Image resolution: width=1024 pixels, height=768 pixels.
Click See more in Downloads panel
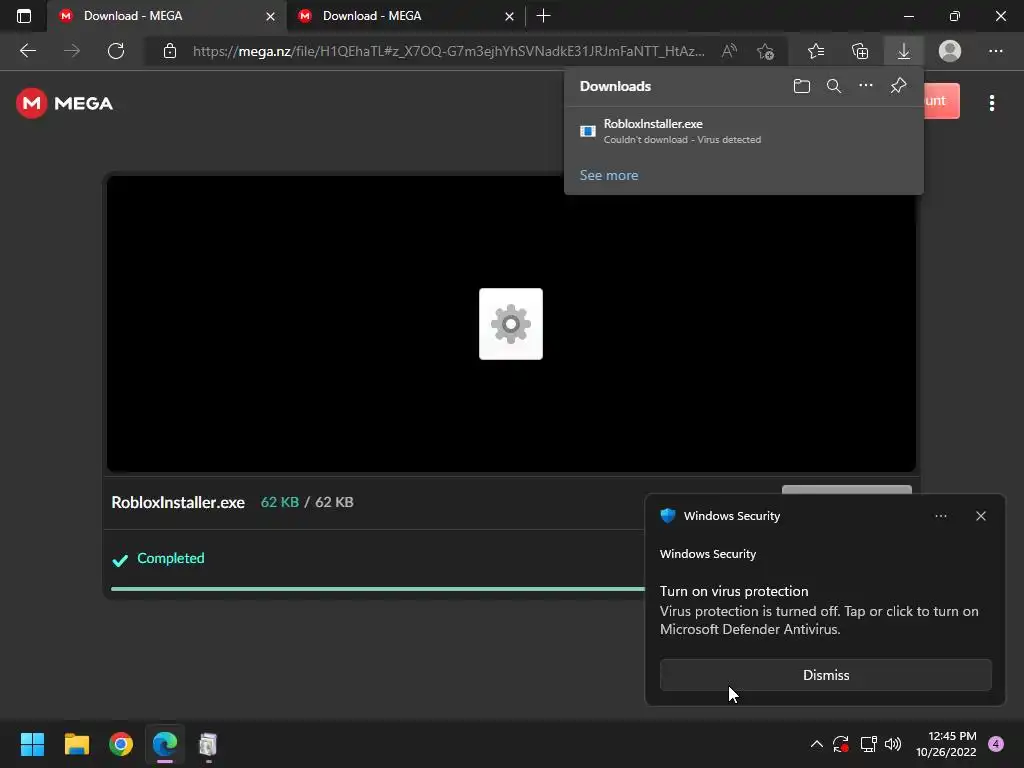point(609,175)
